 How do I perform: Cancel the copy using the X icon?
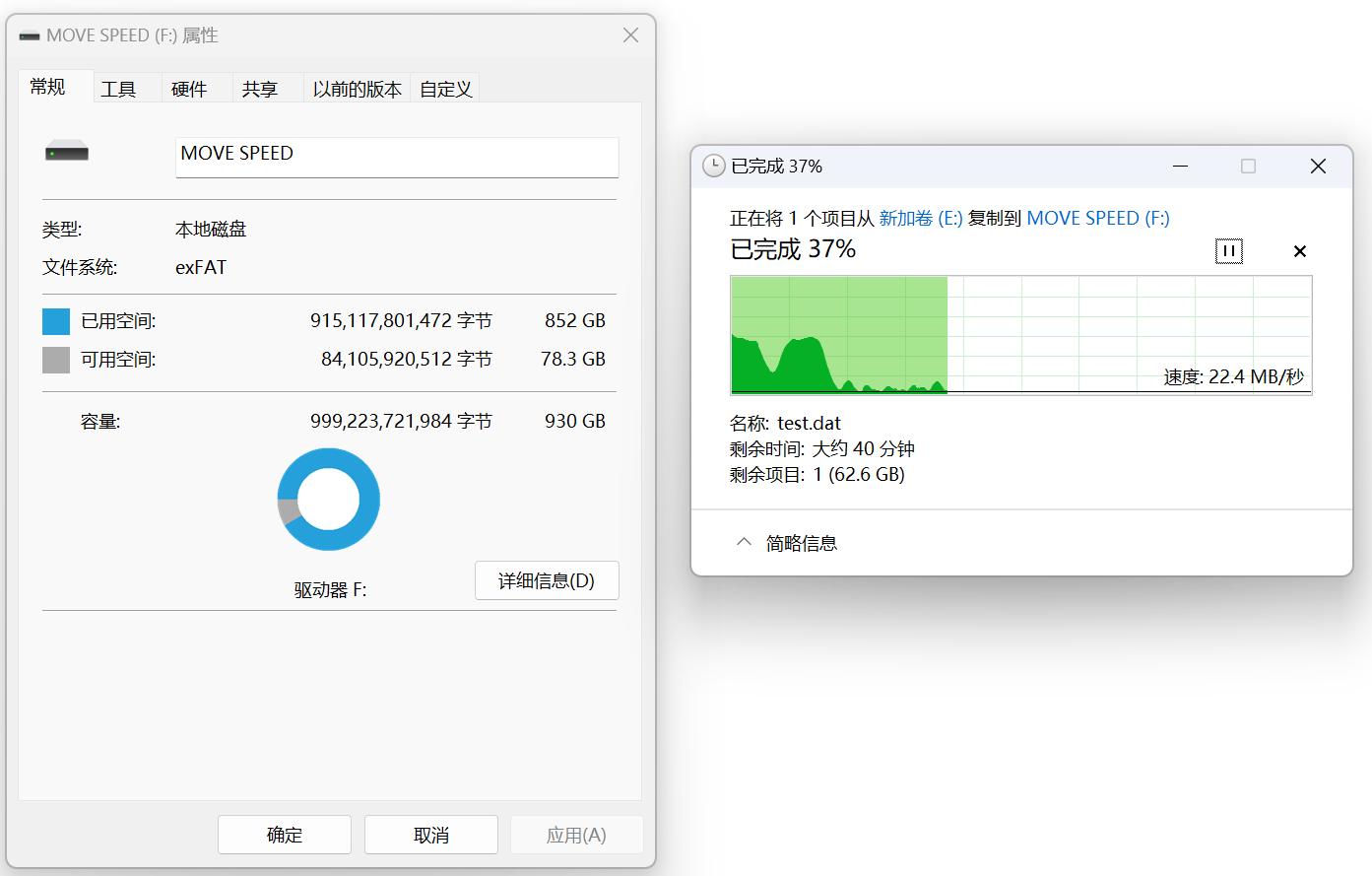[1299, 251]
